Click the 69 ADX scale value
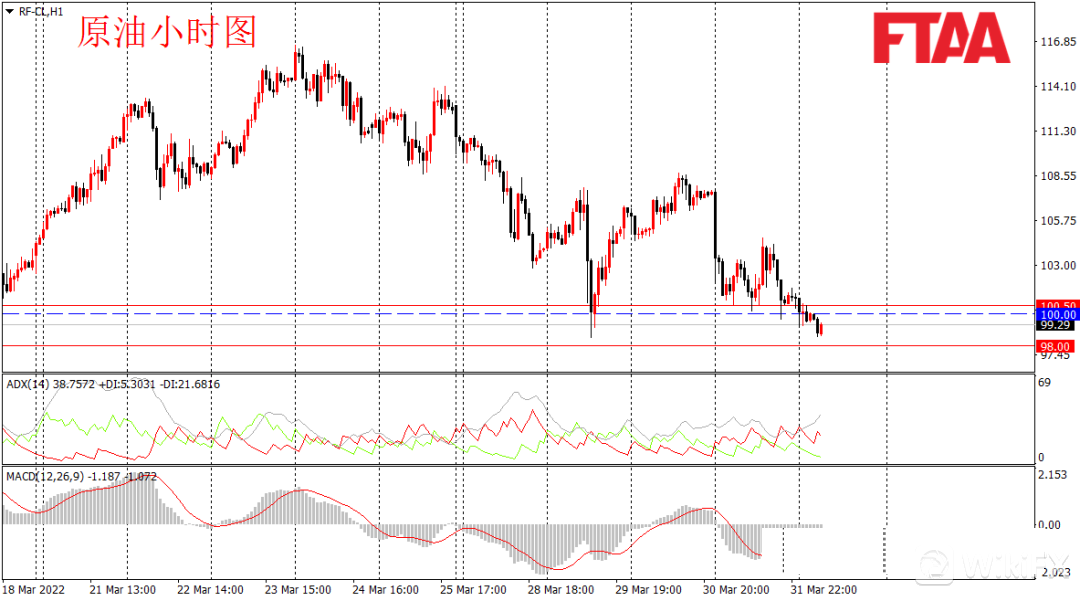 (1043, 383)
